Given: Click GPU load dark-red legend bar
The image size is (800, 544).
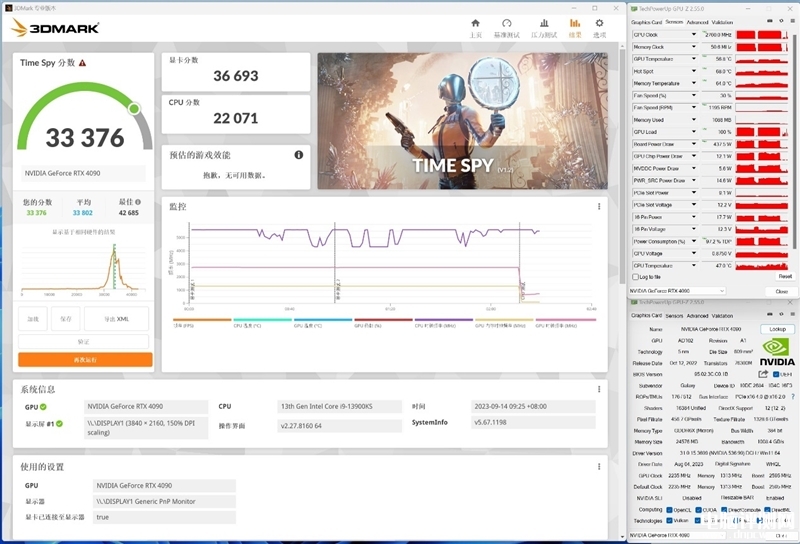Looking at the screenshot, I should tap(383, 320).
